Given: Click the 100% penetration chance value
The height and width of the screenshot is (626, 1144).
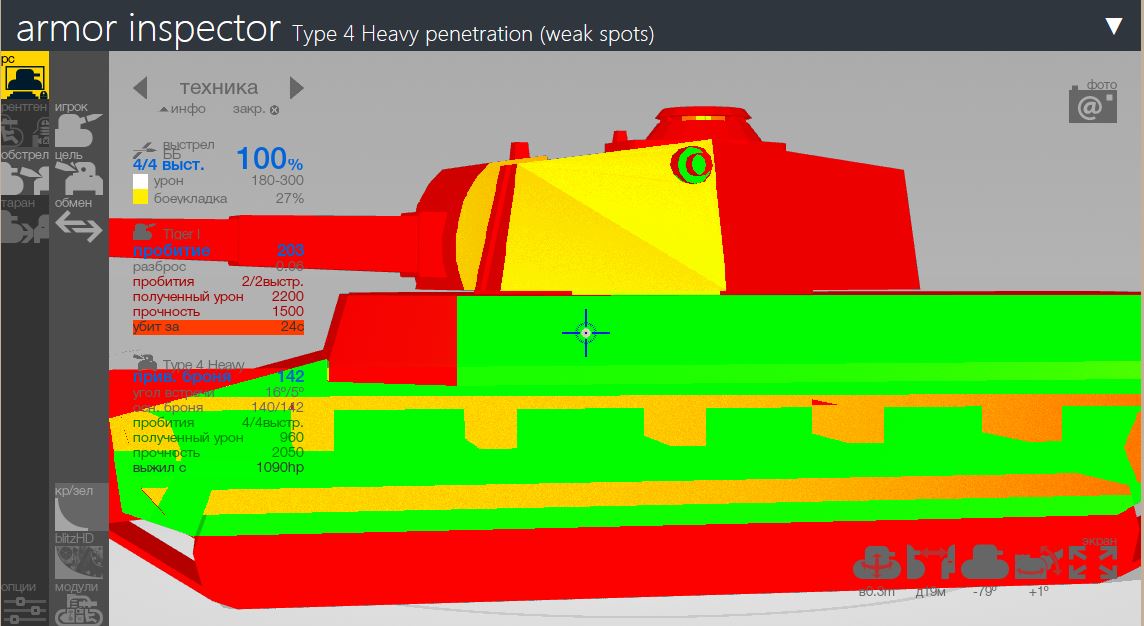Looking at the screenshot, I should (x=269, y=158).
